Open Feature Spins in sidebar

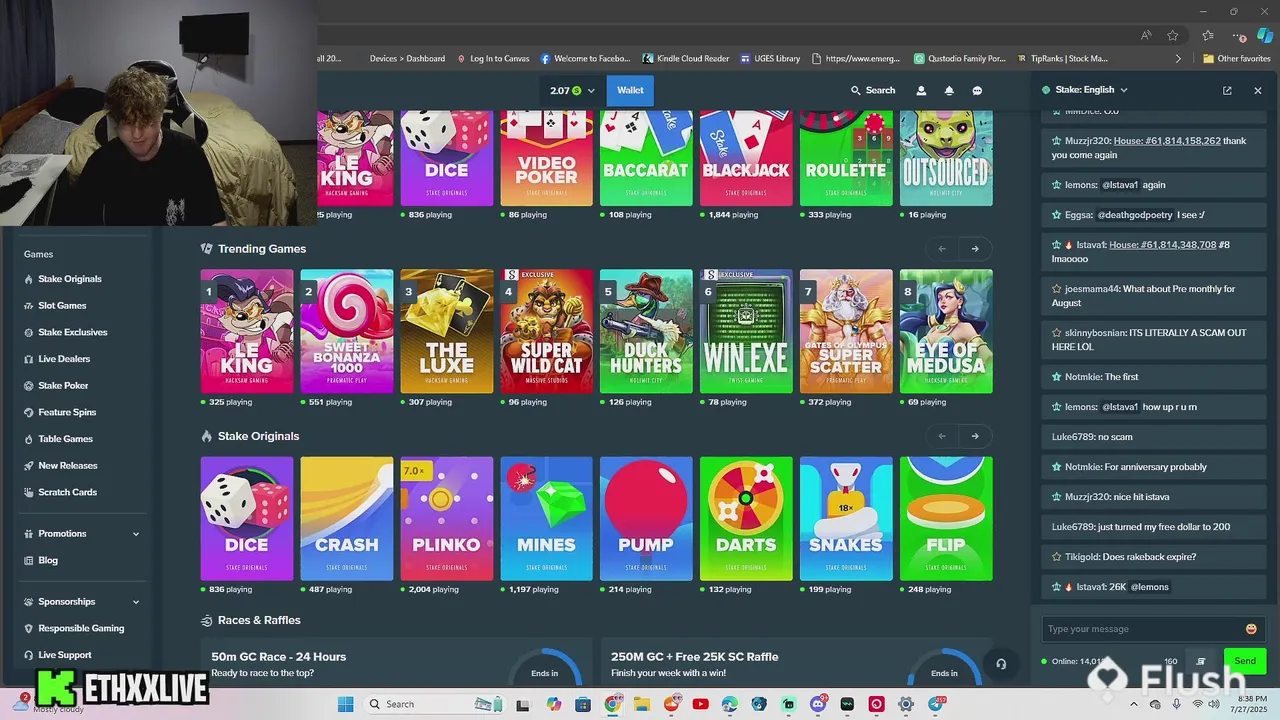(67, 412)
